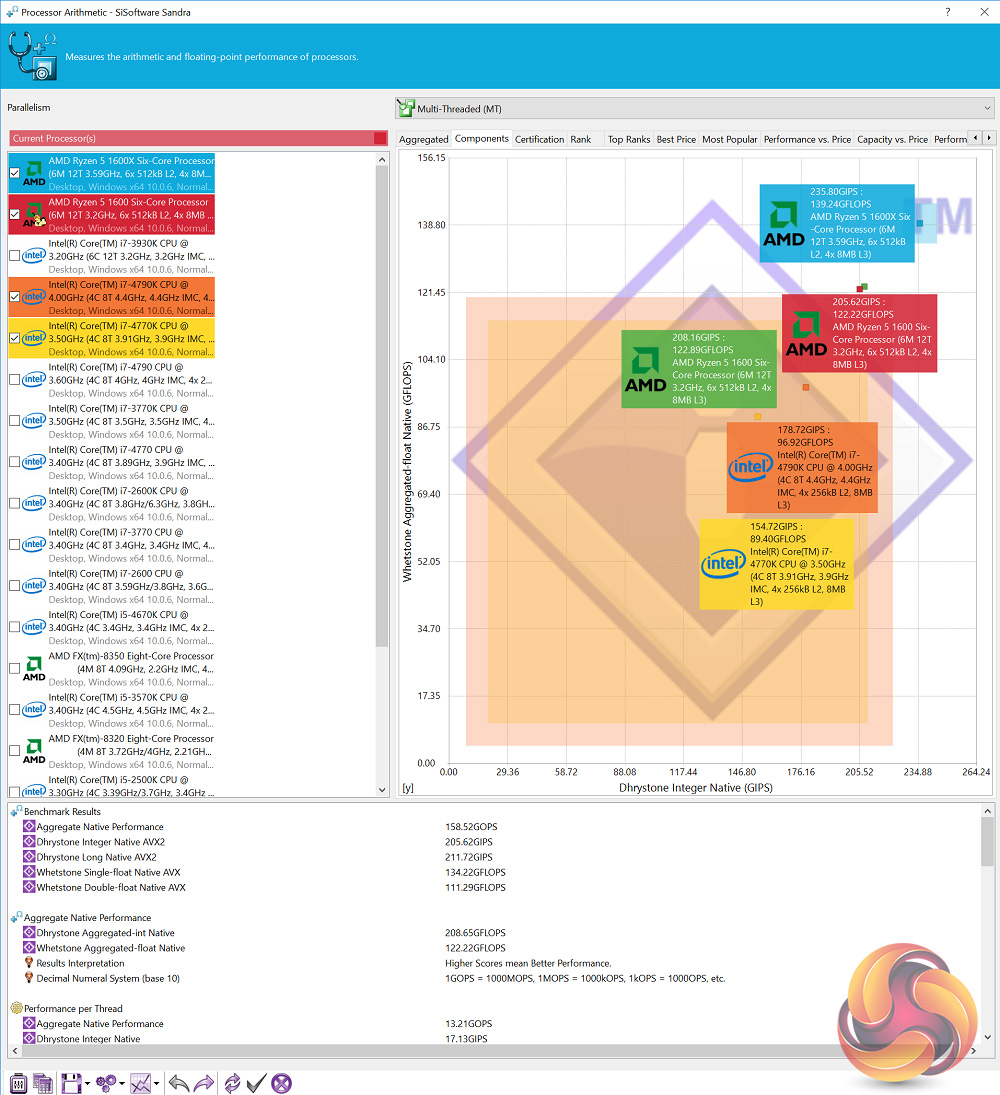Screen dimensions: 1000x1095
Task: Uncheck the Intel Core i7-4770K processor
Action: tap(14, 338)
